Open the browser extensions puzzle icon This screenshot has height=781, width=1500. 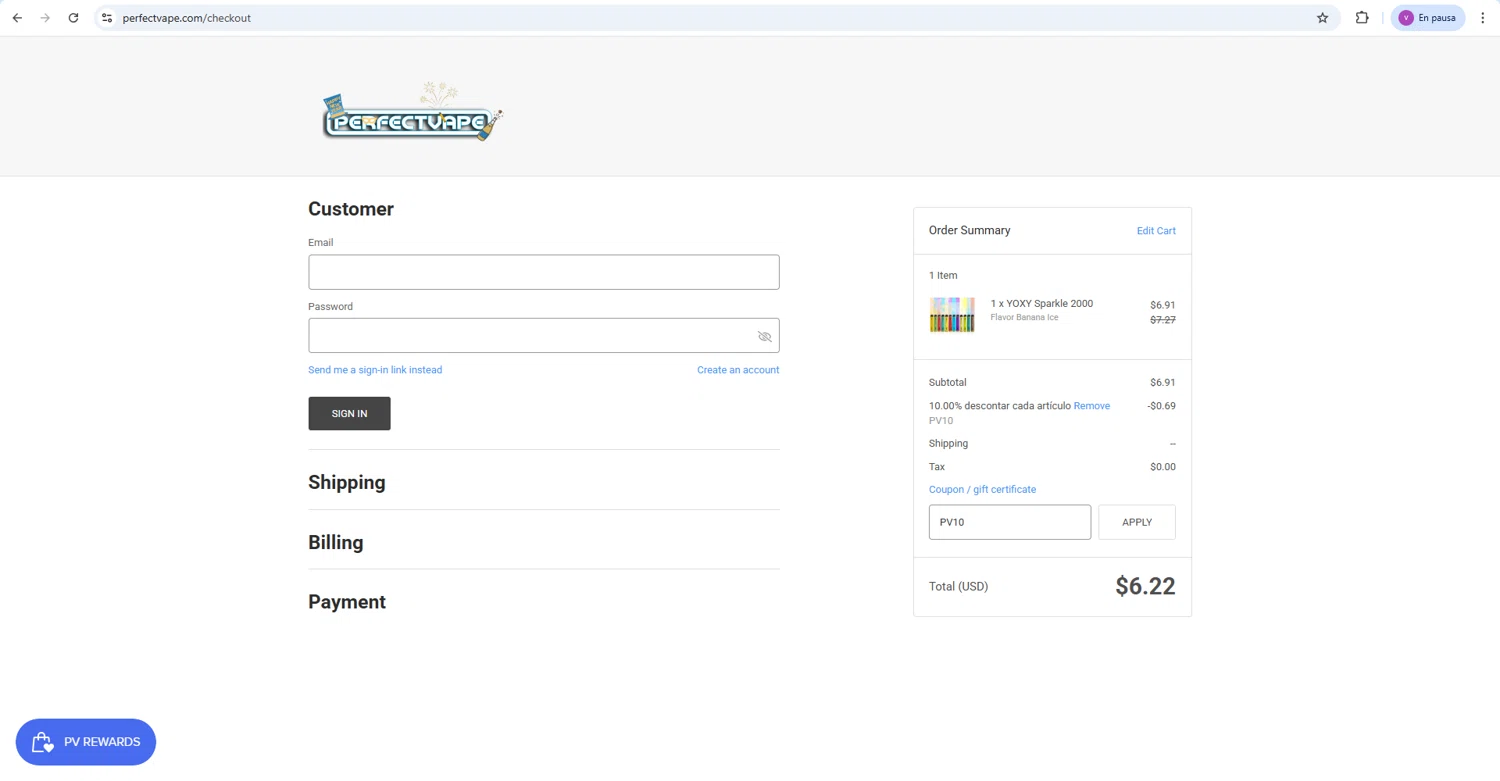click(x=1362, y=18)
